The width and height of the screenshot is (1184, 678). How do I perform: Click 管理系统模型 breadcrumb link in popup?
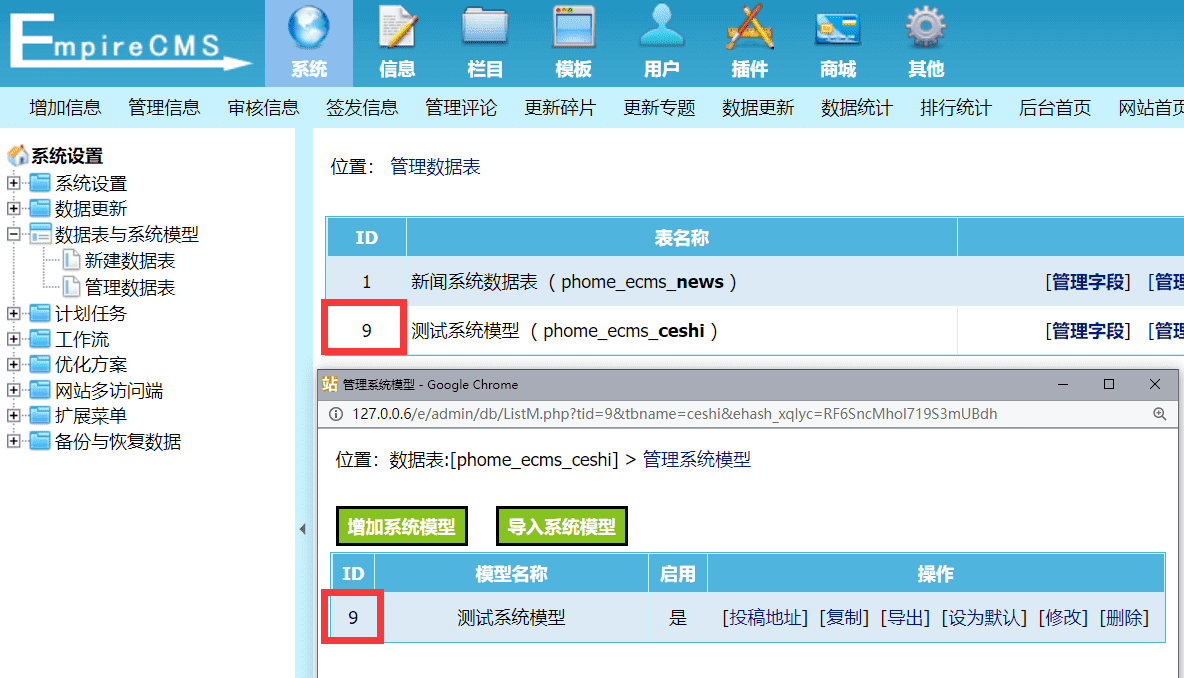click(696, 460)
